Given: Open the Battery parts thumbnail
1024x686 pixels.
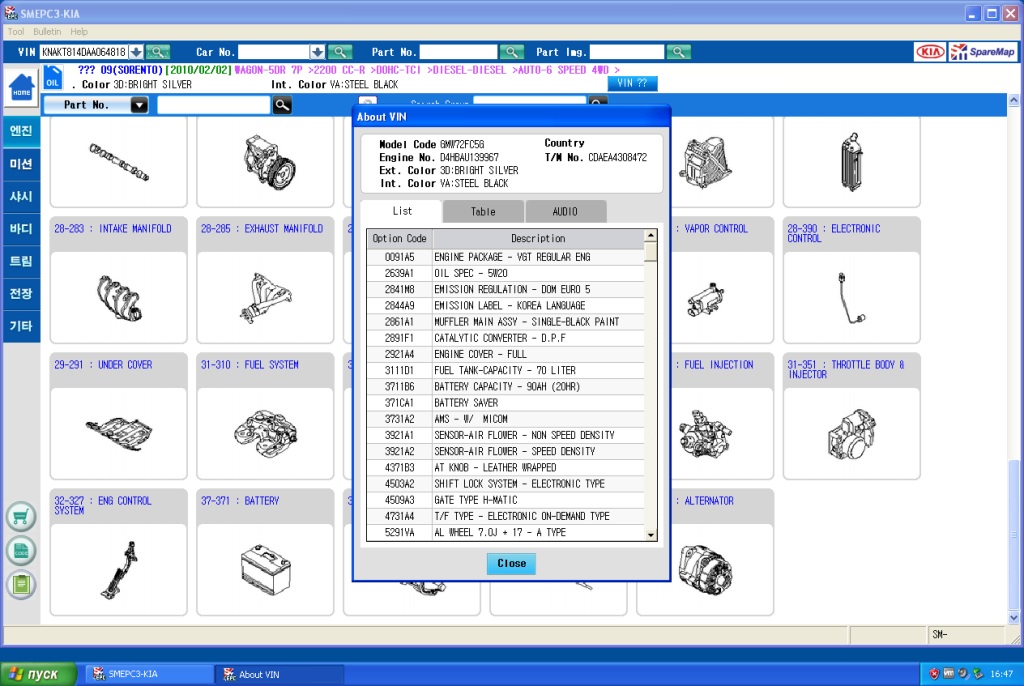Looking at the screenshot, I should (265, 569).
